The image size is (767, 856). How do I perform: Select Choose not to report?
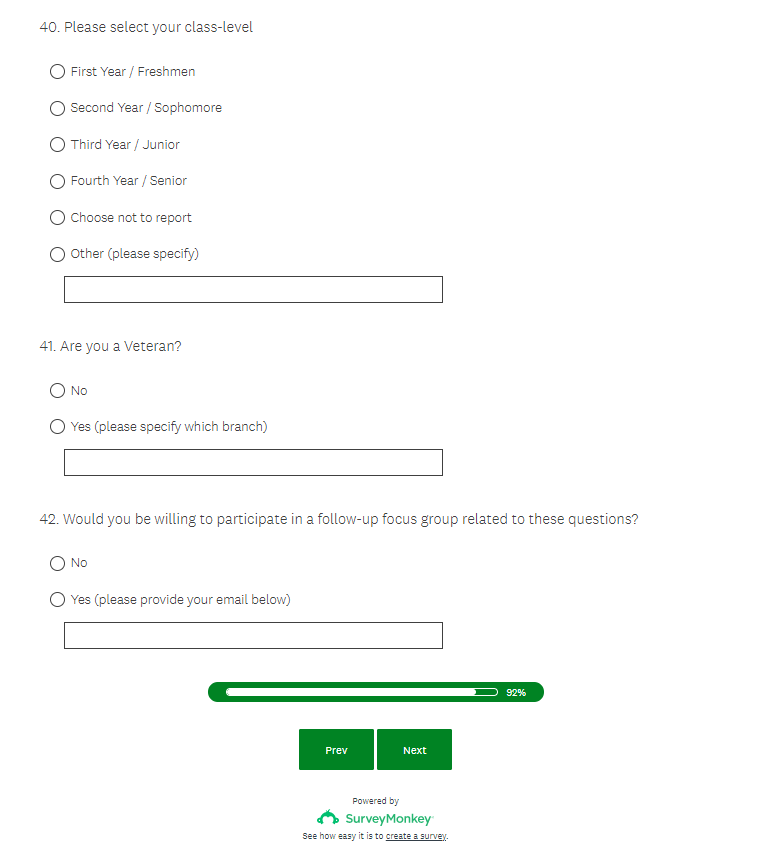[58, 218]
